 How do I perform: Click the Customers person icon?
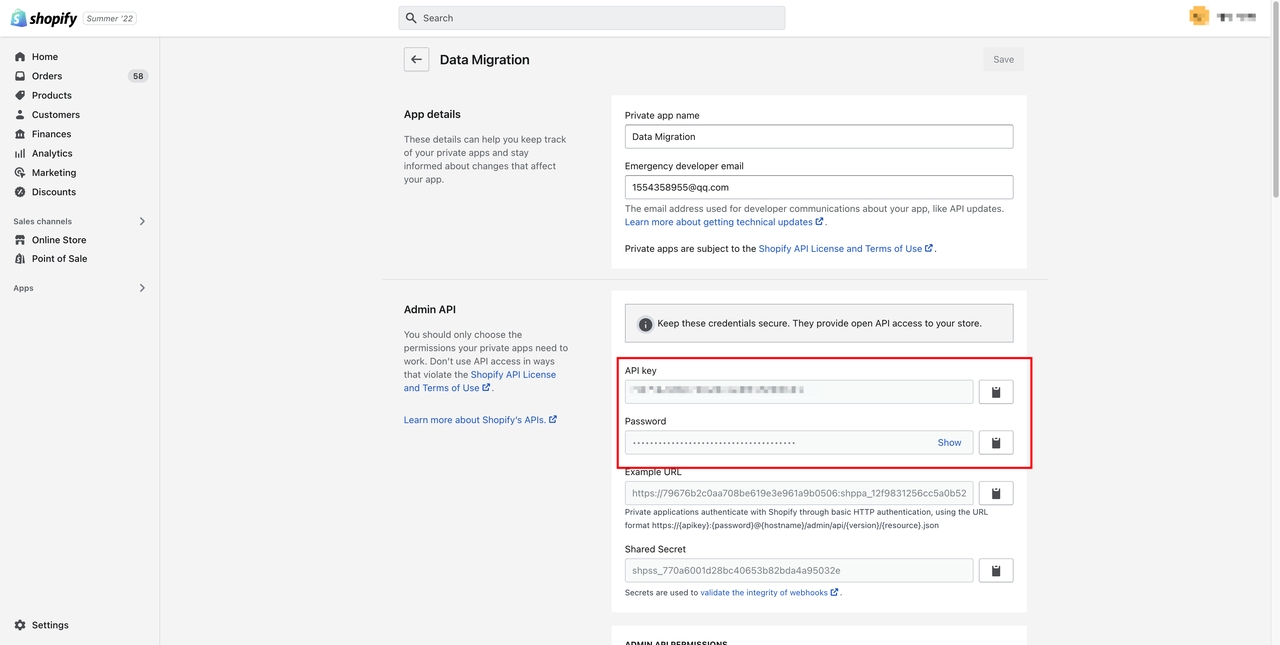(20, 115)
